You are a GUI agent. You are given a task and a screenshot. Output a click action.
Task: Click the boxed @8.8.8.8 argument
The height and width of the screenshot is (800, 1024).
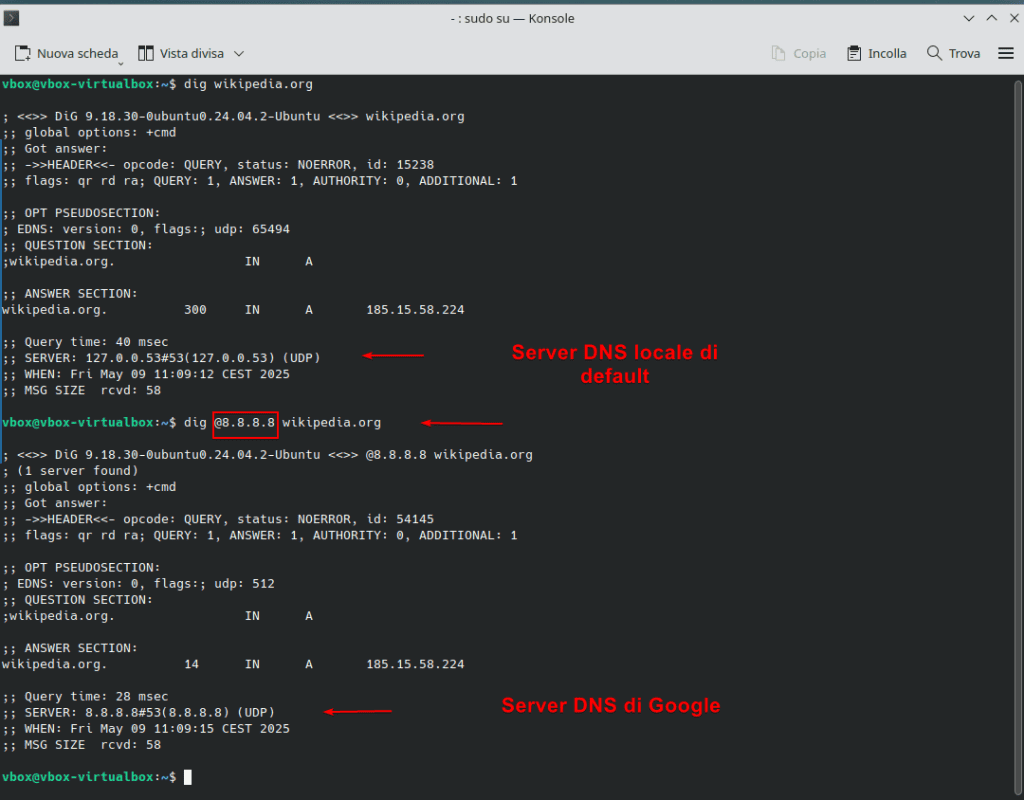click(x=245, y=423)
